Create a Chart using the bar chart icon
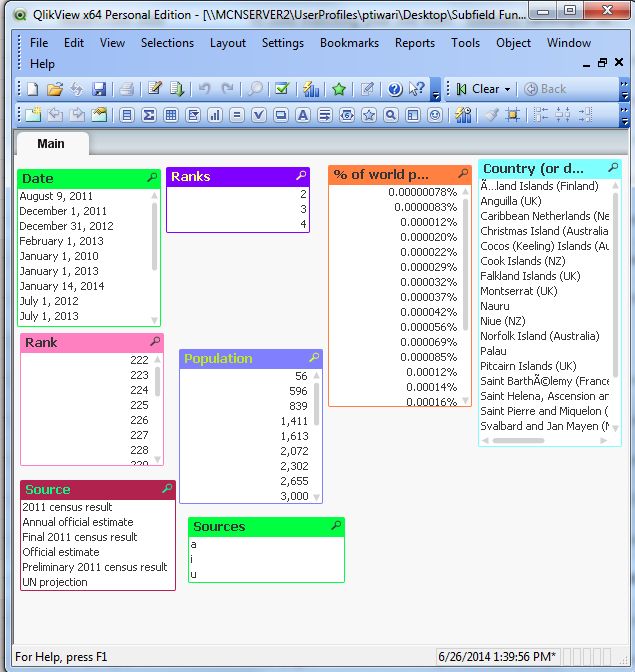 pyautogui.click(x=215, y=115)
